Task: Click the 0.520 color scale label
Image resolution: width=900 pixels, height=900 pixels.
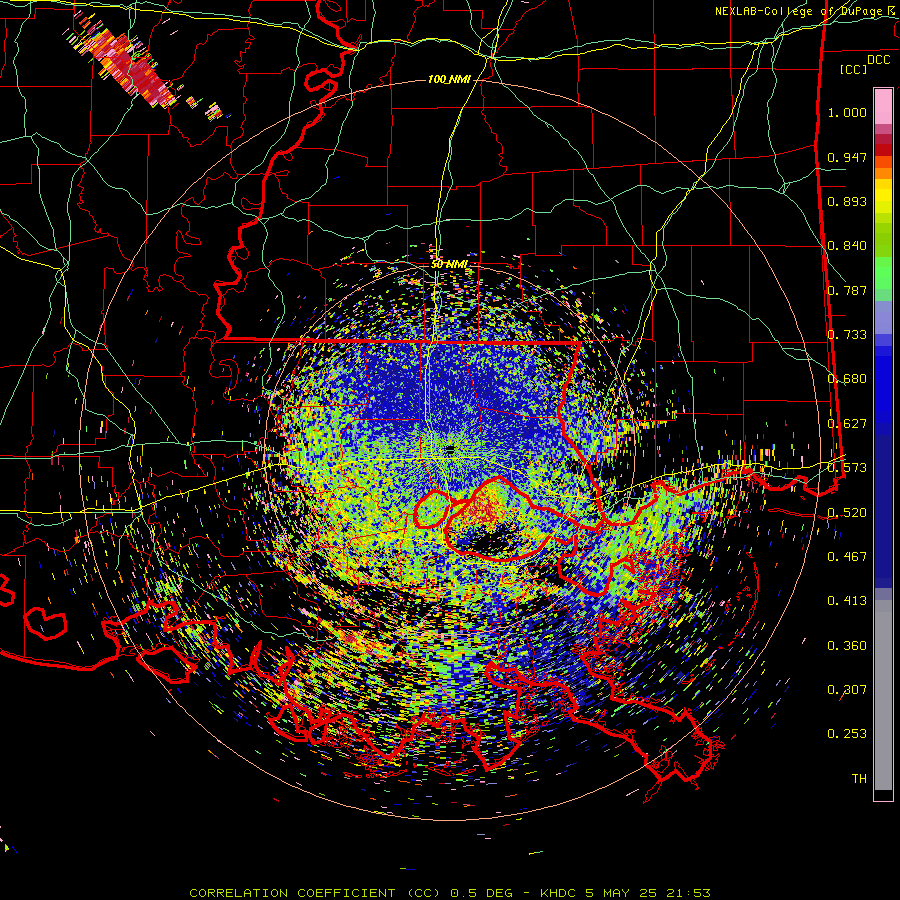Action: pyautogui.click(x=847, y=512)
